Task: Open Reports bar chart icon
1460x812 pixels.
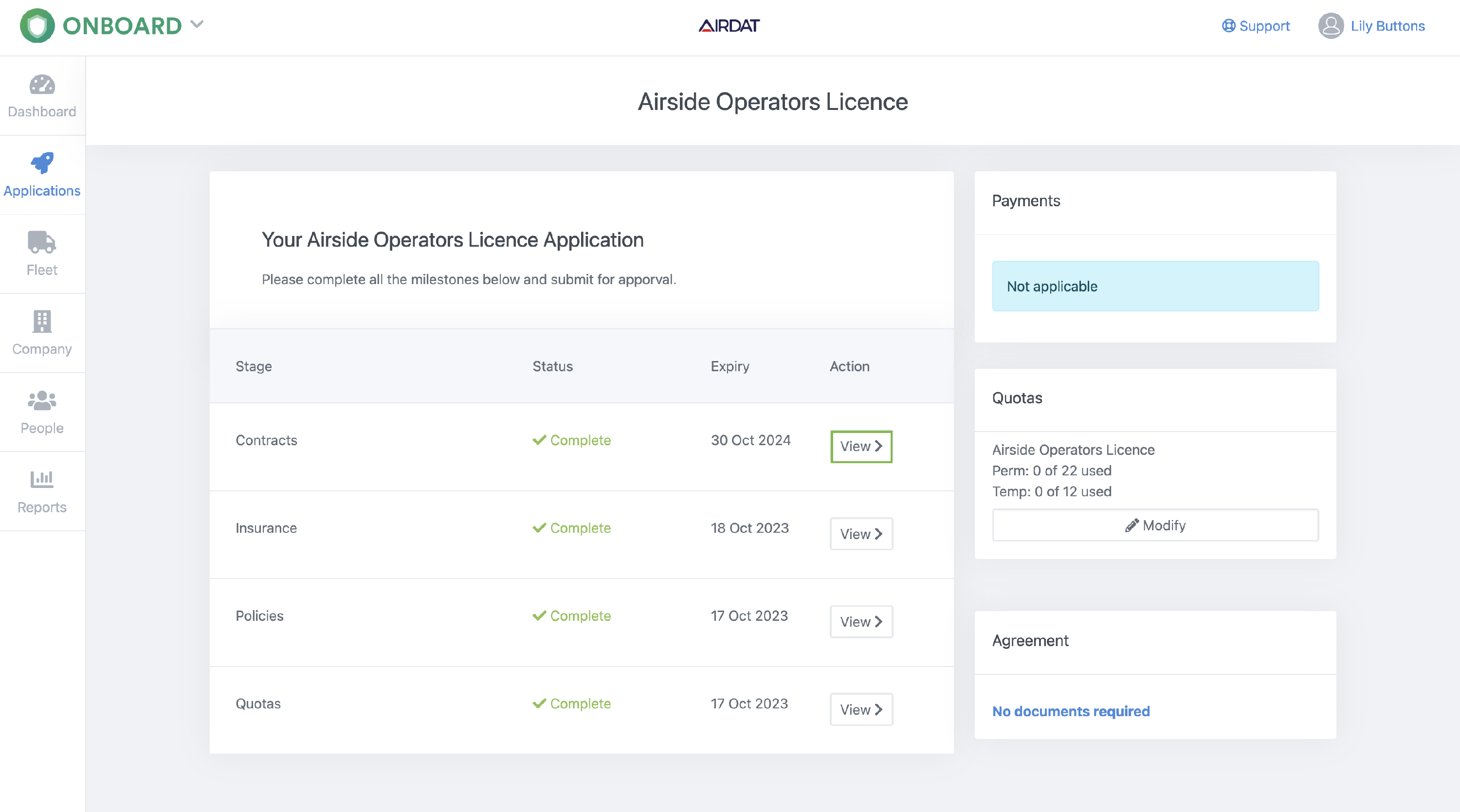Action: [42, 479]
